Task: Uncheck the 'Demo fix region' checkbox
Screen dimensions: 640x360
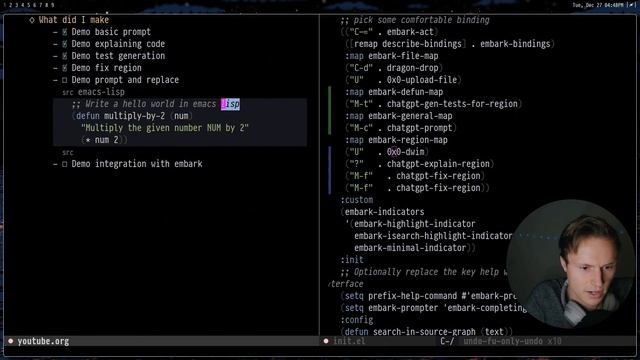Action: [x=64, y=68]
